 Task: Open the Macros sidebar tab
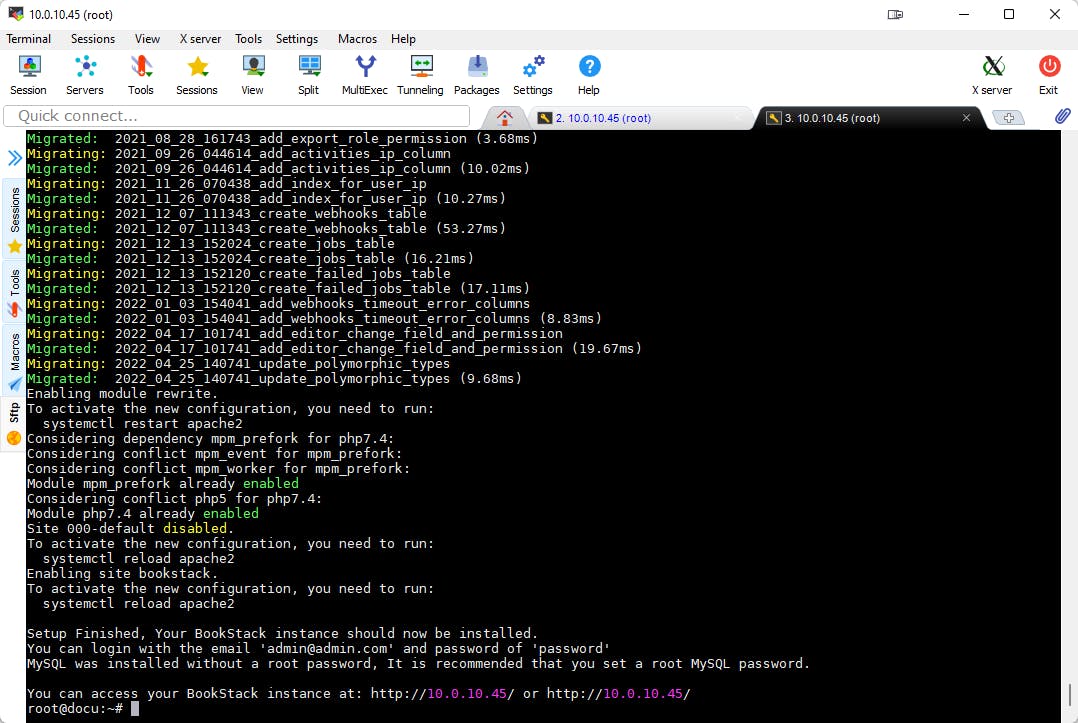point(14,360)
